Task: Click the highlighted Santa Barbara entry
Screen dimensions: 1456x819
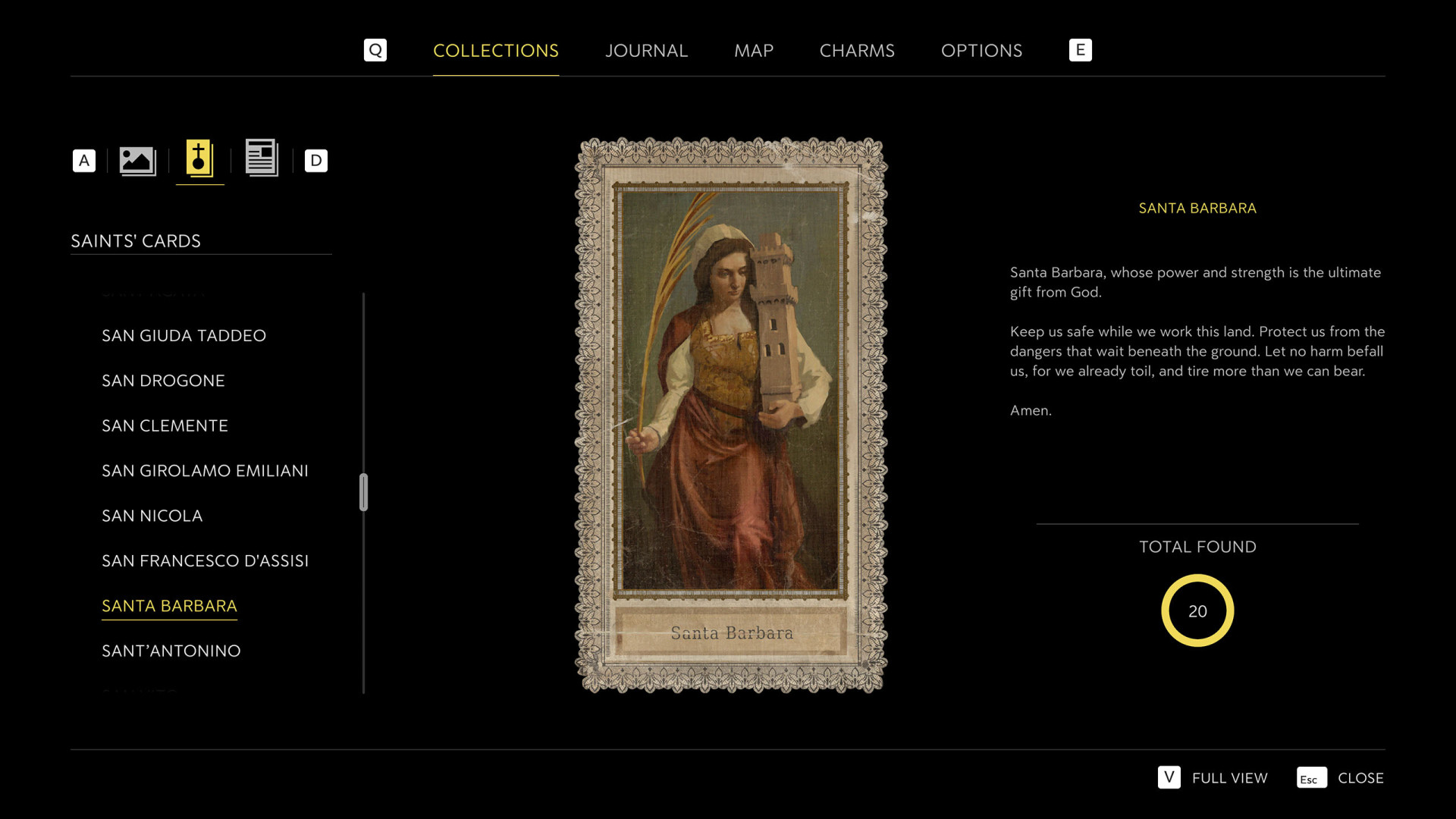Action: click(x=170, y=607)
